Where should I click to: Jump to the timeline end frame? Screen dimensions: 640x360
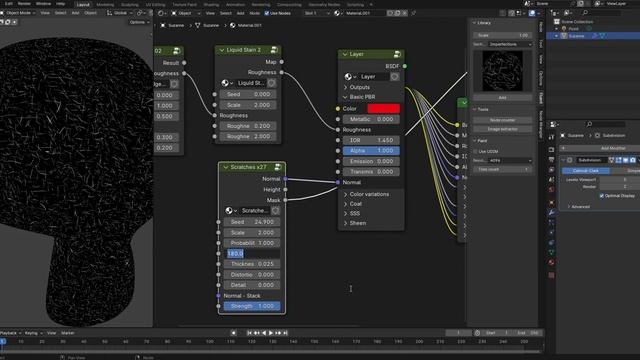(x=286, y=333)
